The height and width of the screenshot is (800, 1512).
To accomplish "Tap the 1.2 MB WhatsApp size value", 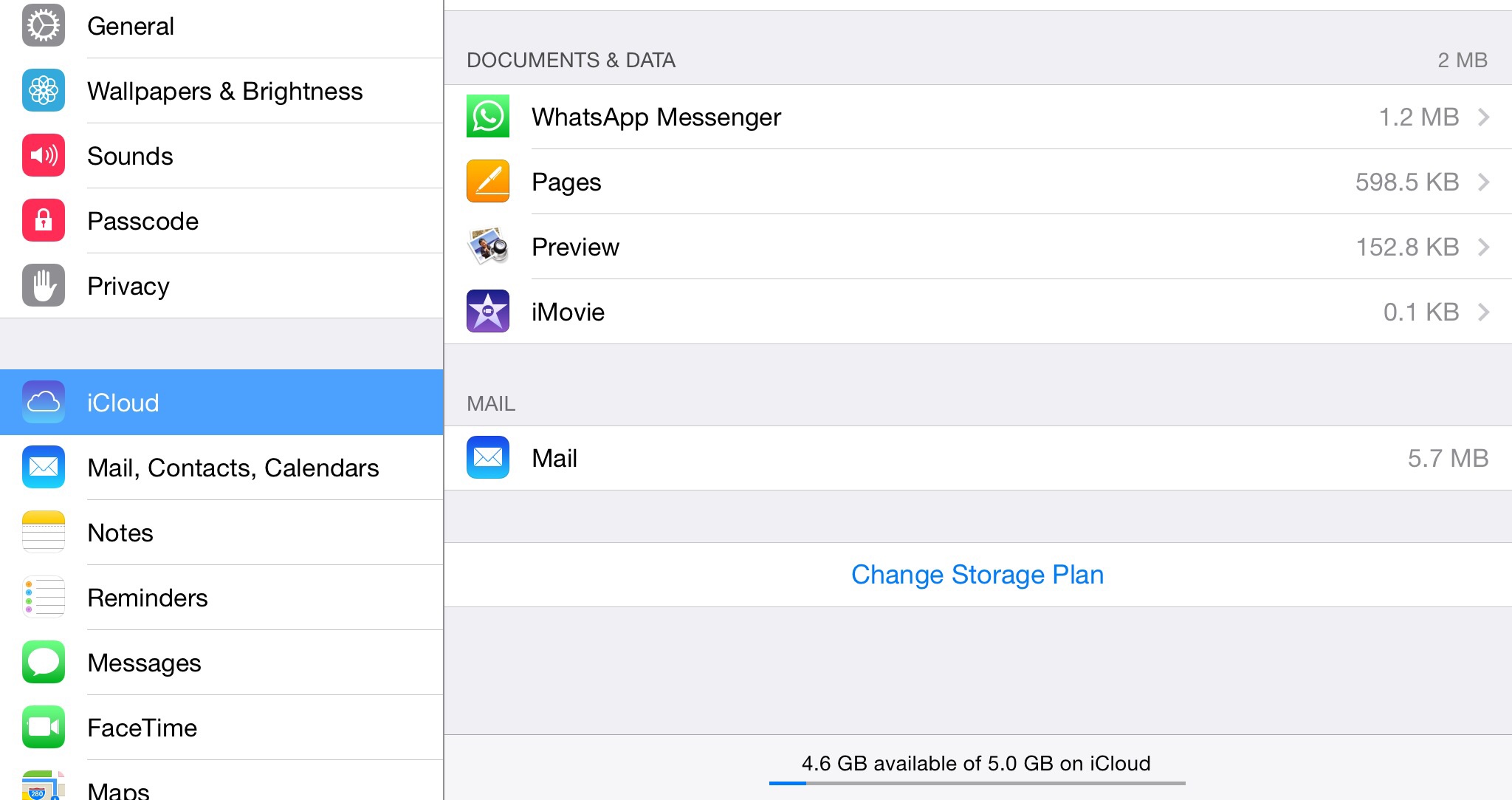I will (1419, 117).
